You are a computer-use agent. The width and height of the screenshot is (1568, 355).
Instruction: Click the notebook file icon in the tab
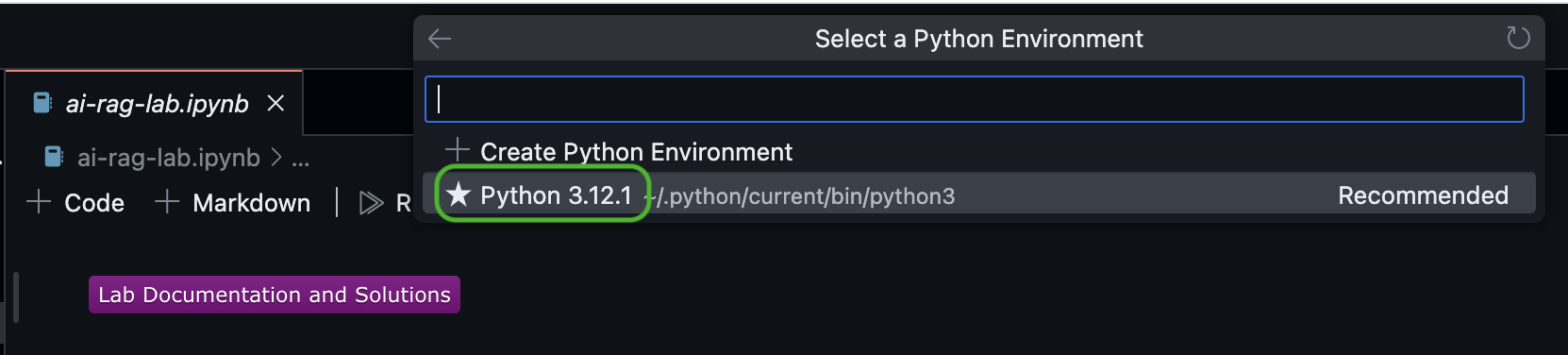(x=42, y=103)
